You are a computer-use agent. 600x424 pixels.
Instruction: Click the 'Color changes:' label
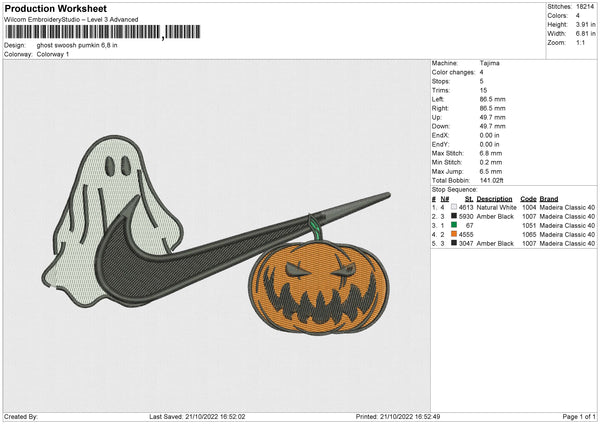453,72
